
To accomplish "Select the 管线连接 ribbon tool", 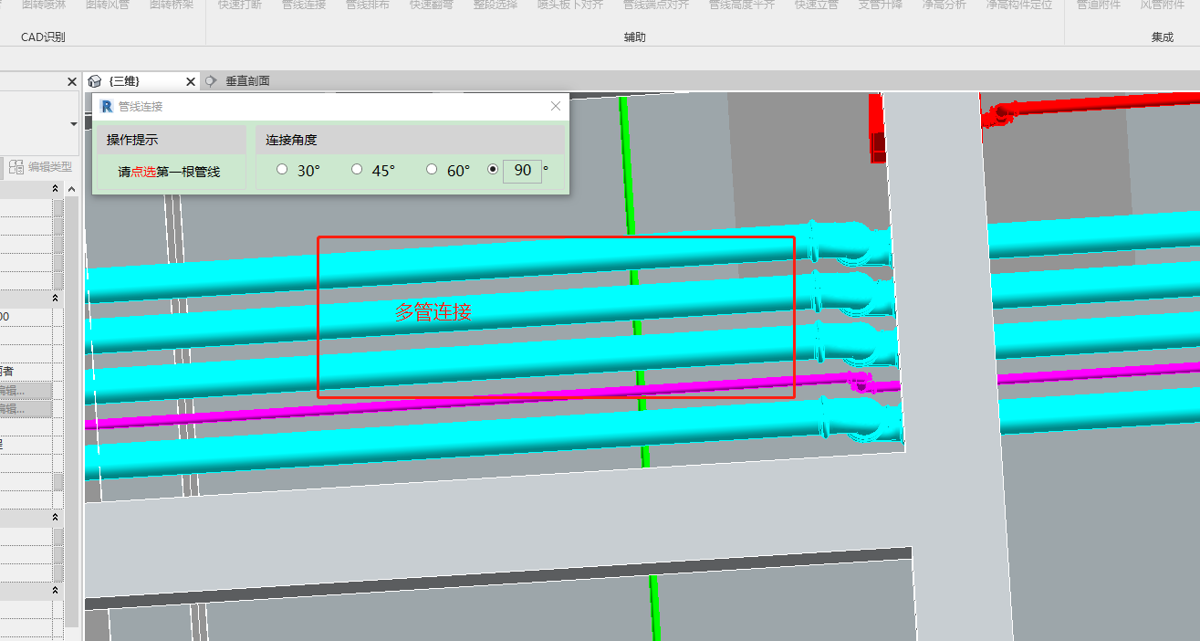I will (x=304, y=5).
